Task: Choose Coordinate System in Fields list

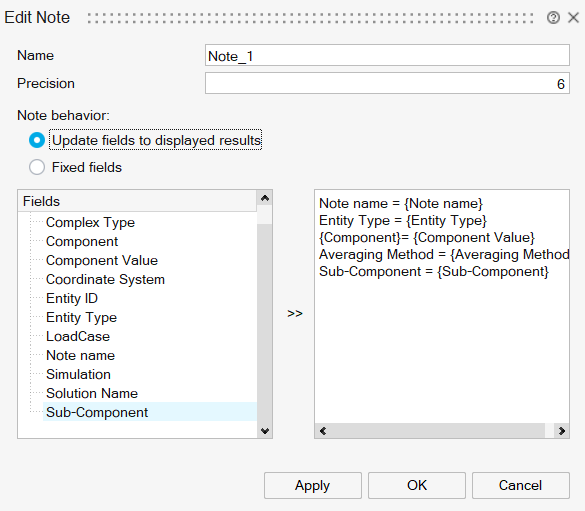Action: point(105,279)
